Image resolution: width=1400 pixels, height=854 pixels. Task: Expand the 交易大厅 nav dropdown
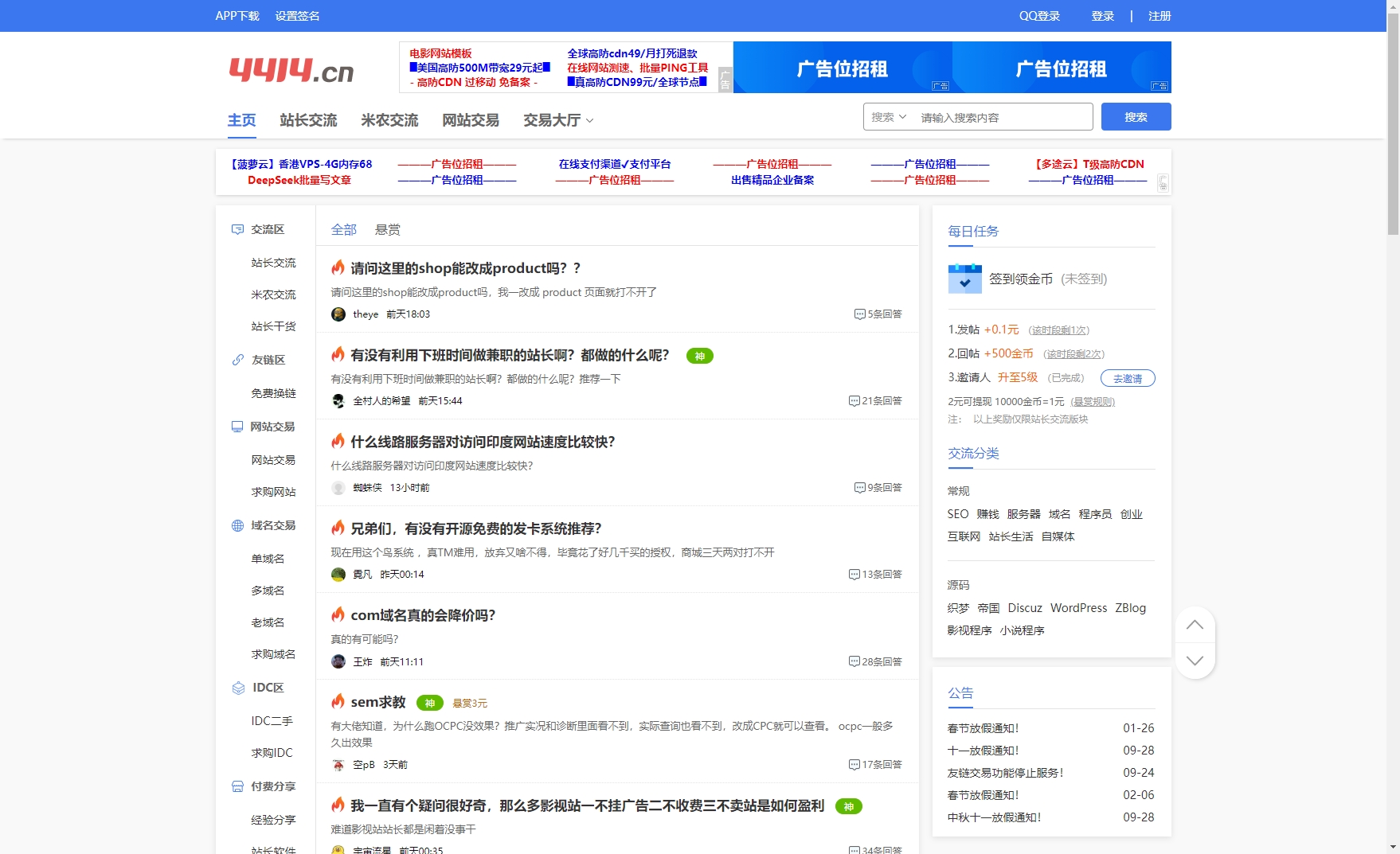click(558, 120)
